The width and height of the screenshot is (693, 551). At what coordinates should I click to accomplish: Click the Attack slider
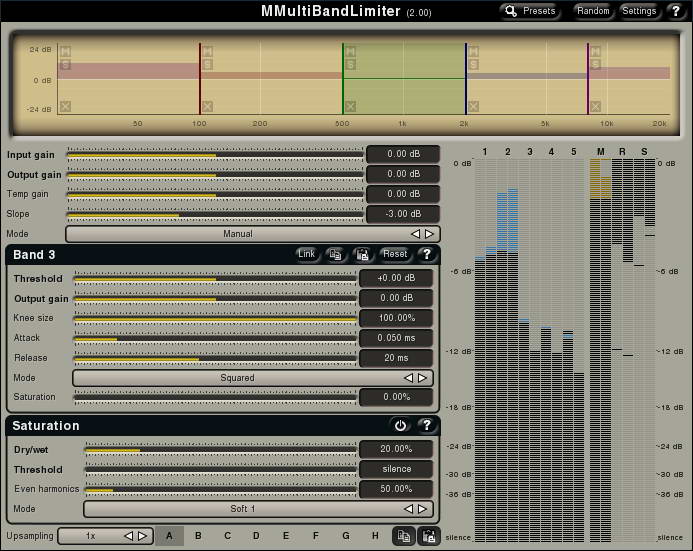pos(215,338)
